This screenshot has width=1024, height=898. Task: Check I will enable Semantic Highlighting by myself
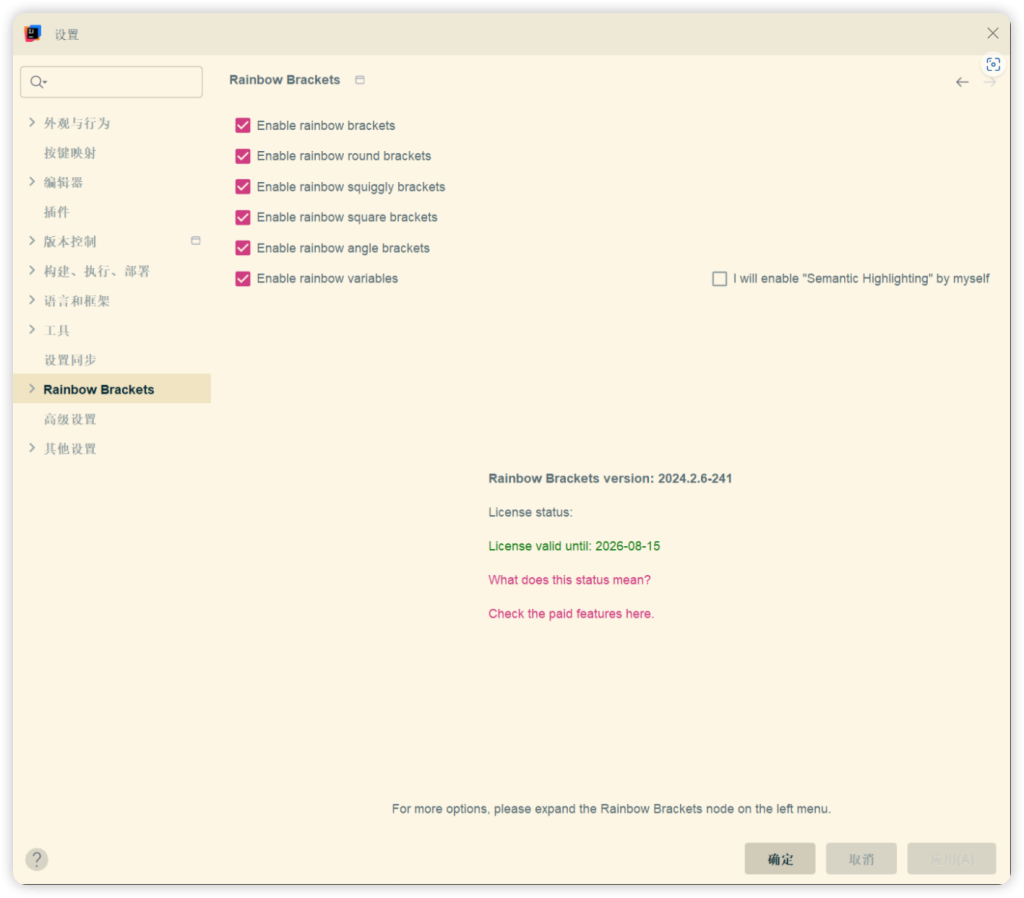point(719,279)
